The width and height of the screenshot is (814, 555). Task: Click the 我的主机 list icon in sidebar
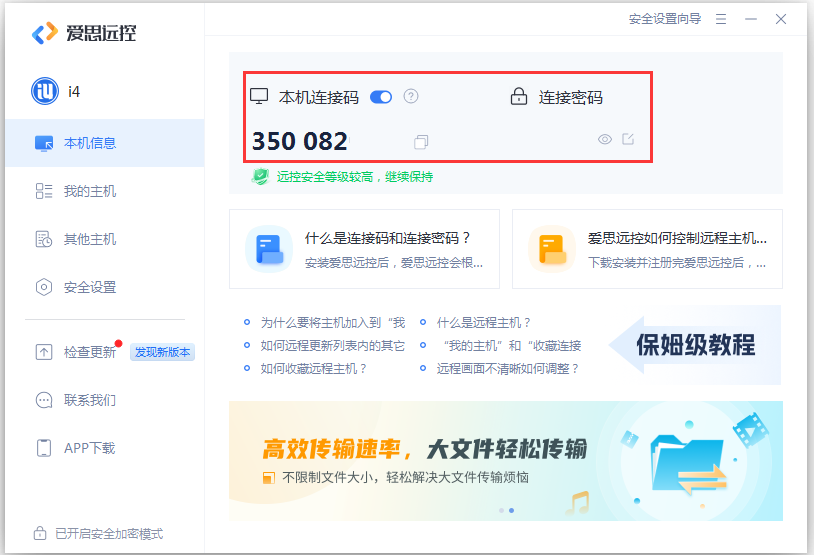tap(44, 191)
